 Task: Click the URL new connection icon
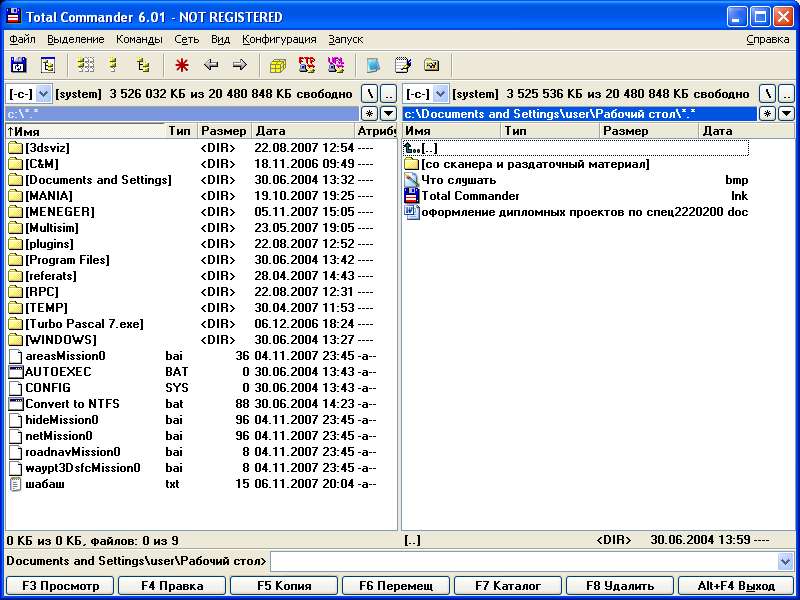point(336,65)
